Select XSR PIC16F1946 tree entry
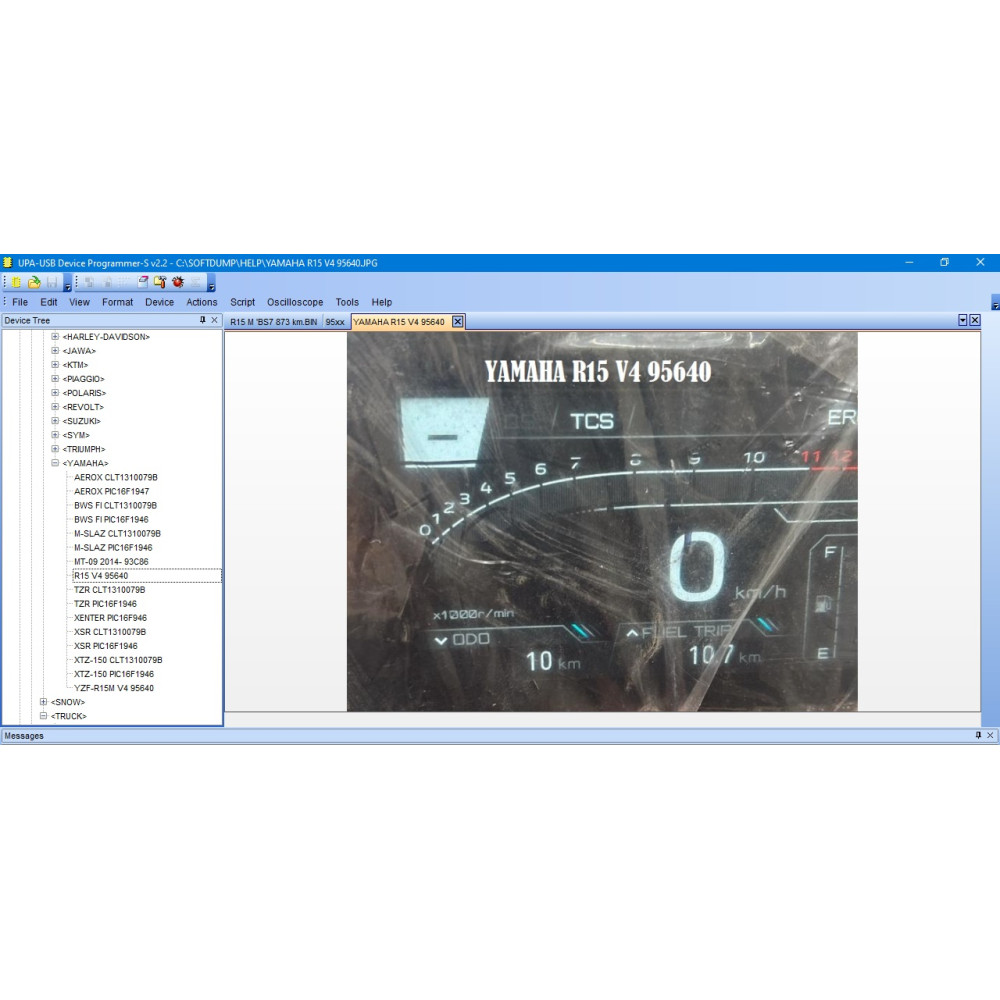1000x1000 pixels. (x=105, y=645)
